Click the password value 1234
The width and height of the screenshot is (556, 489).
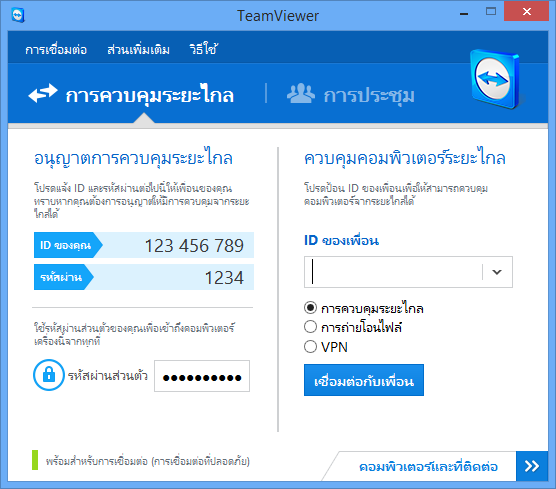[224, 277]
